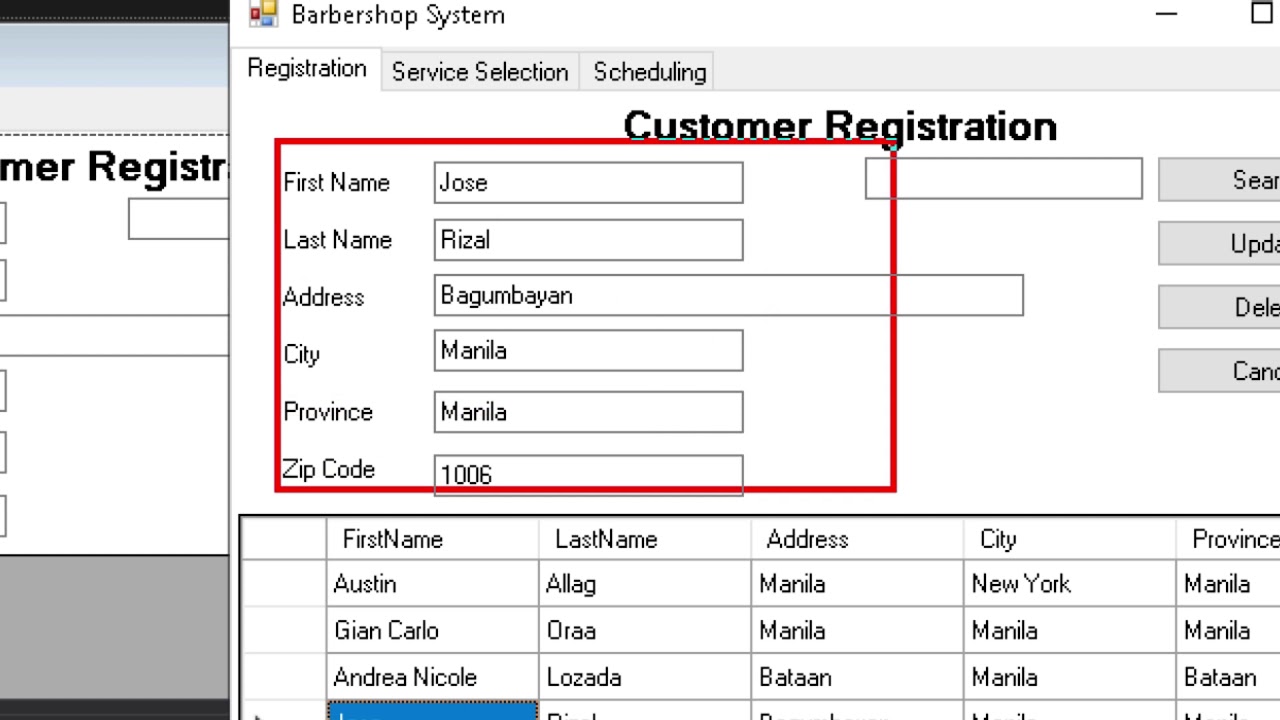The image size is (1280, 720).
Task: Click the Zip Code label
Action: pos(328,469)
